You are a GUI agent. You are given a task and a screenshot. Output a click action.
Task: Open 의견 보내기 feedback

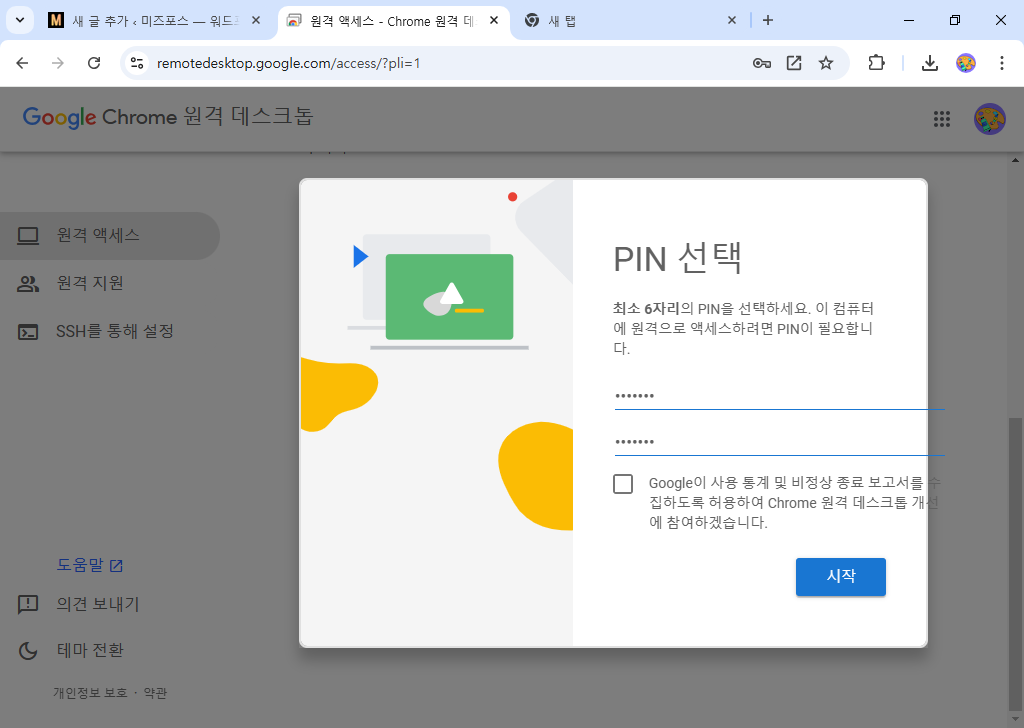click(78, 605)
